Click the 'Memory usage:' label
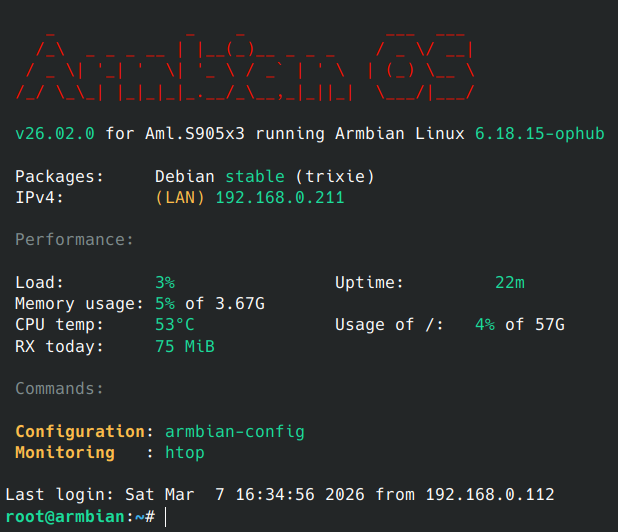 pos(79,304)
